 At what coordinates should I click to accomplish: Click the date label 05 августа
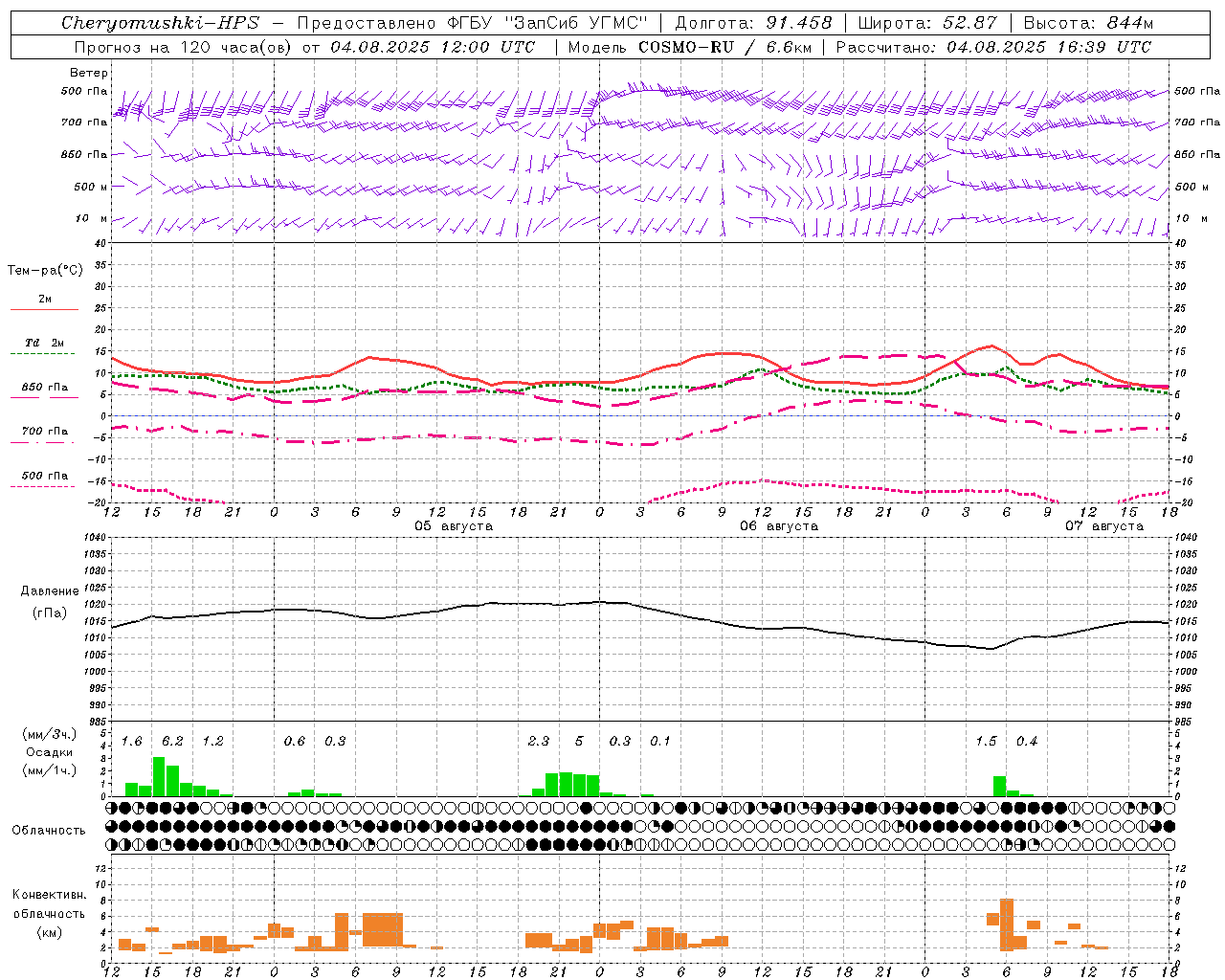(454, 526)
